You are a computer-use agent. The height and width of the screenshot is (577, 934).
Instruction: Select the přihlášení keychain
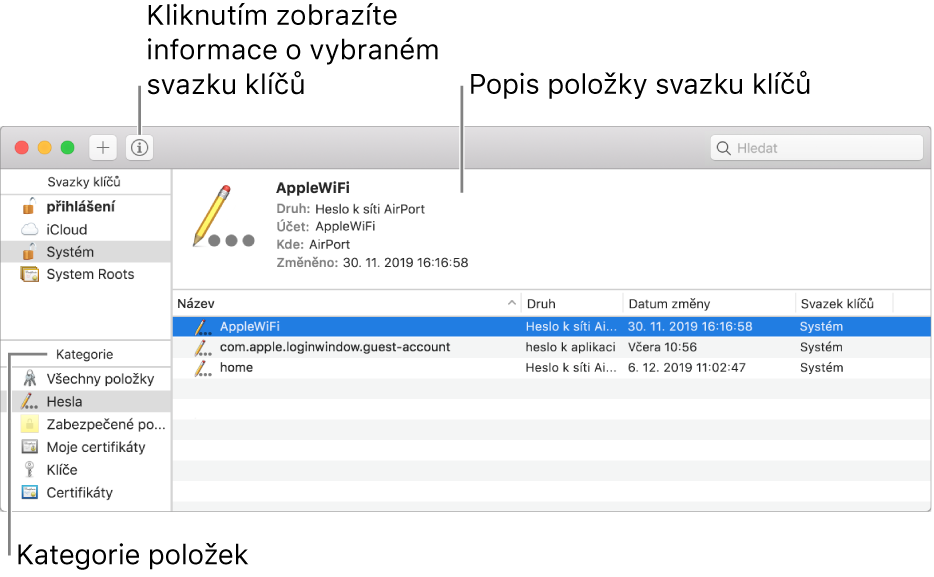click(x=86, y=207)
